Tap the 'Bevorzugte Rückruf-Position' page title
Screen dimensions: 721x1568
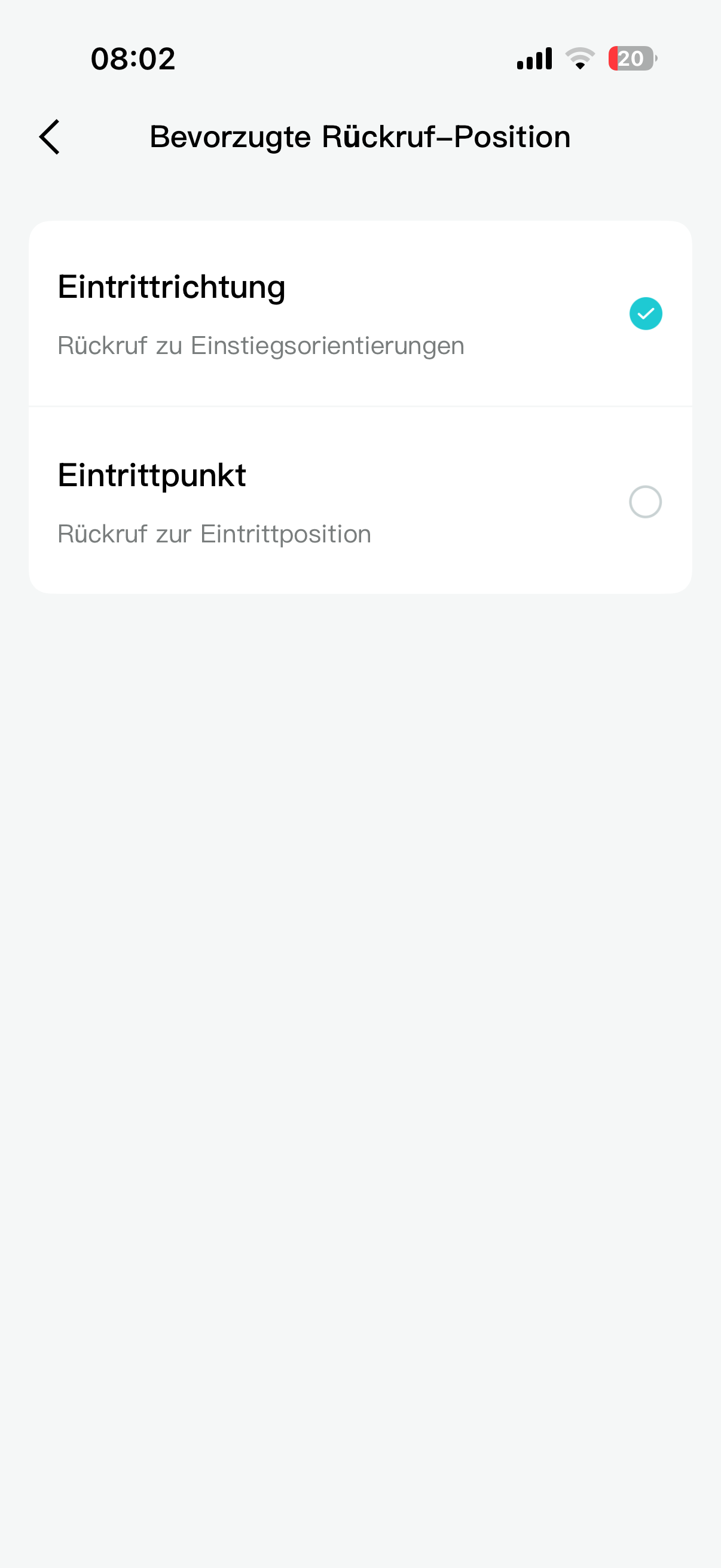click(360, 137)
